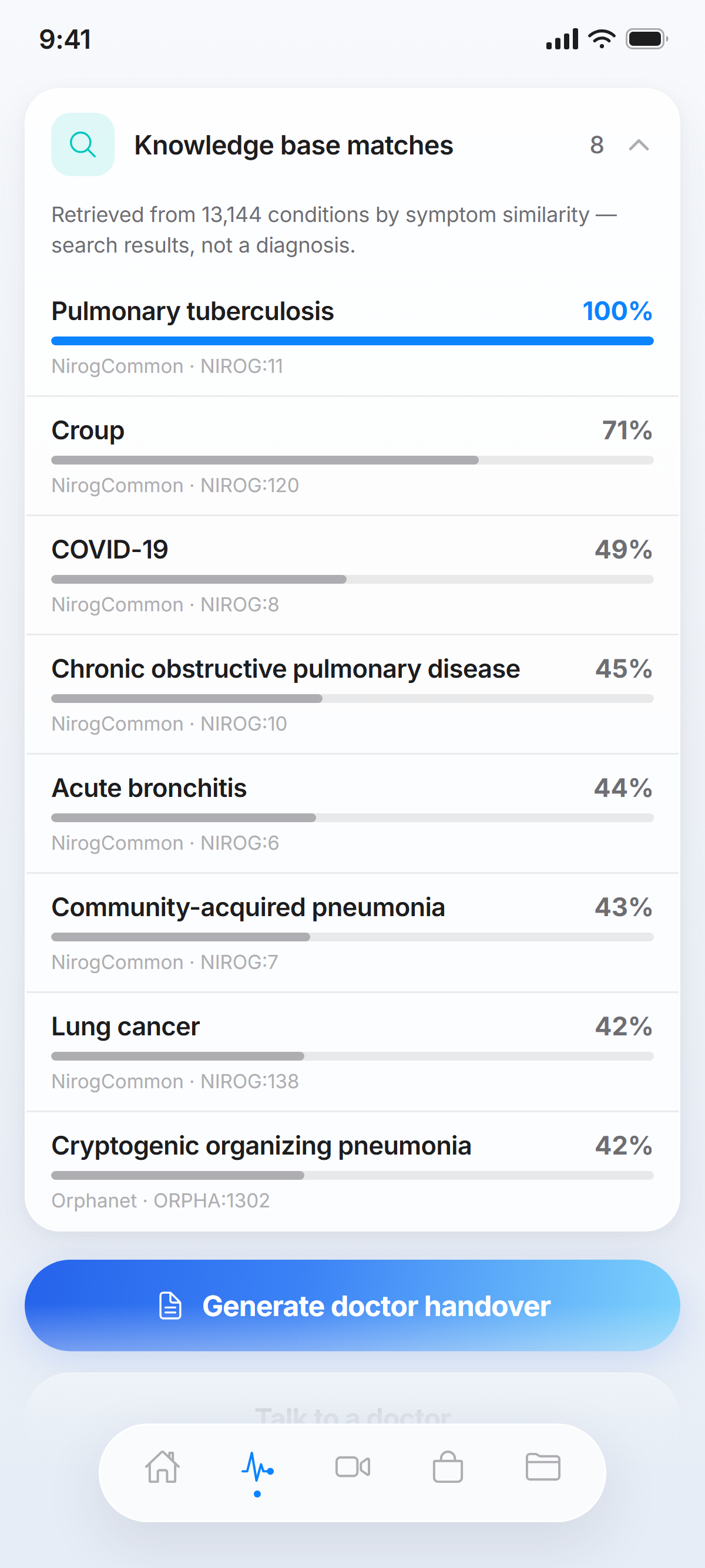The image size is (705, 1568).
Task: Open the shopping bag tab icon
Action: tap(448, 1467)
